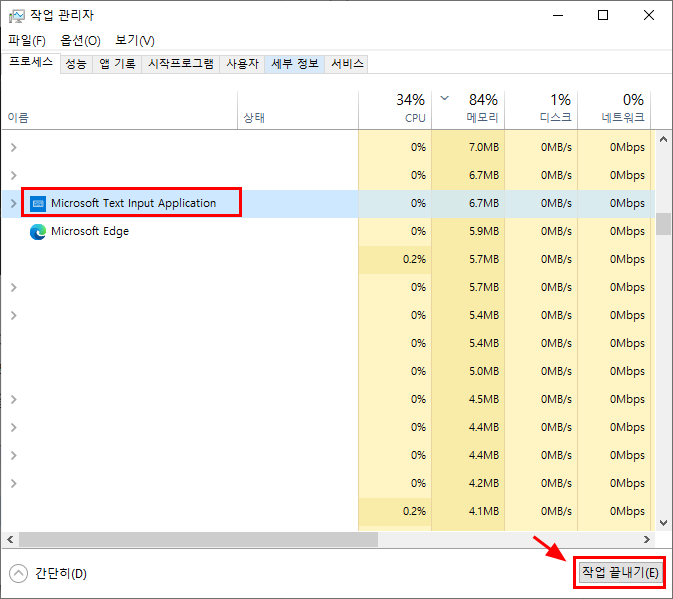Select the Microsoft Text Input Application name text

133,203
